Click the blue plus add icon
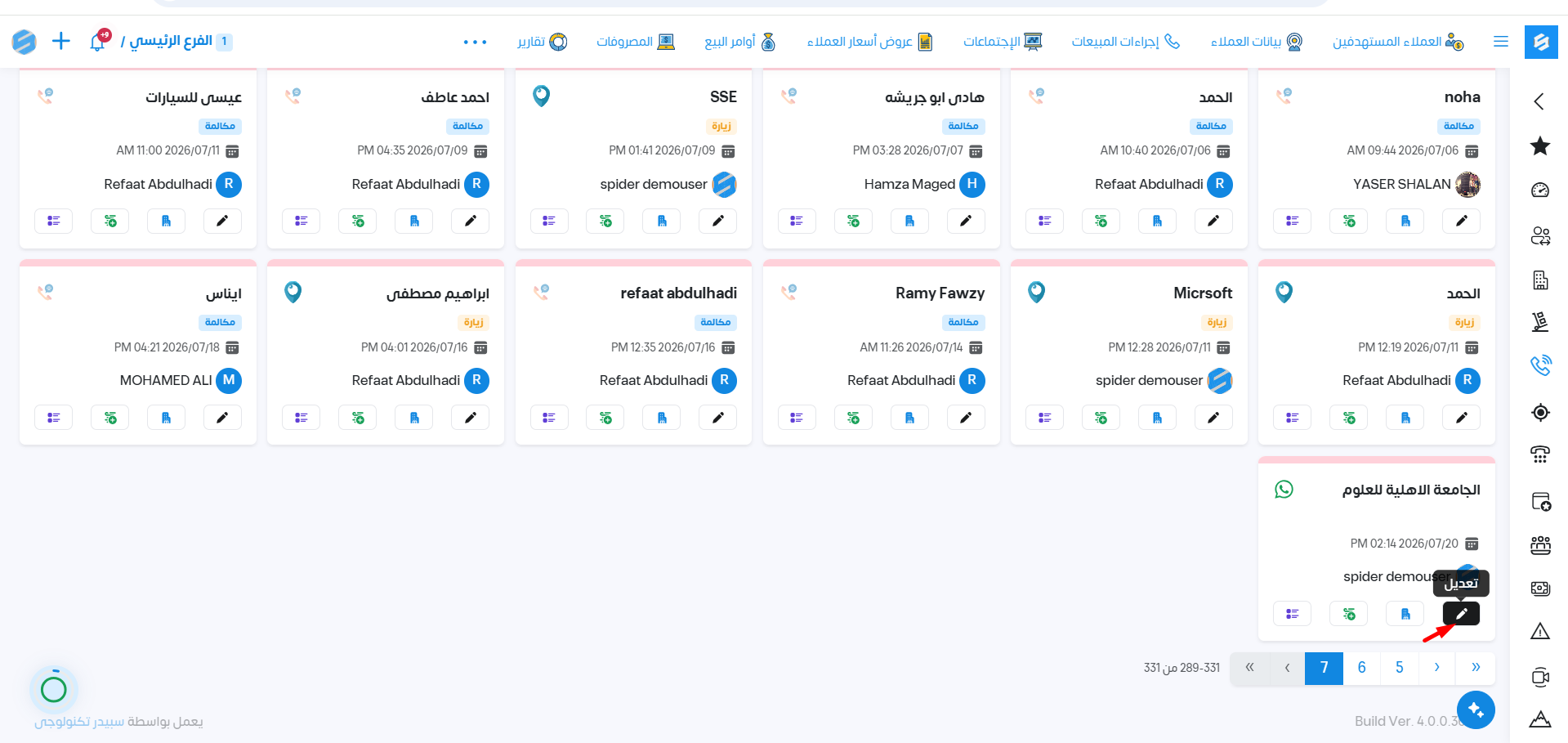The height and width of the screenshot is (743, 1568). tap(61, 41)
